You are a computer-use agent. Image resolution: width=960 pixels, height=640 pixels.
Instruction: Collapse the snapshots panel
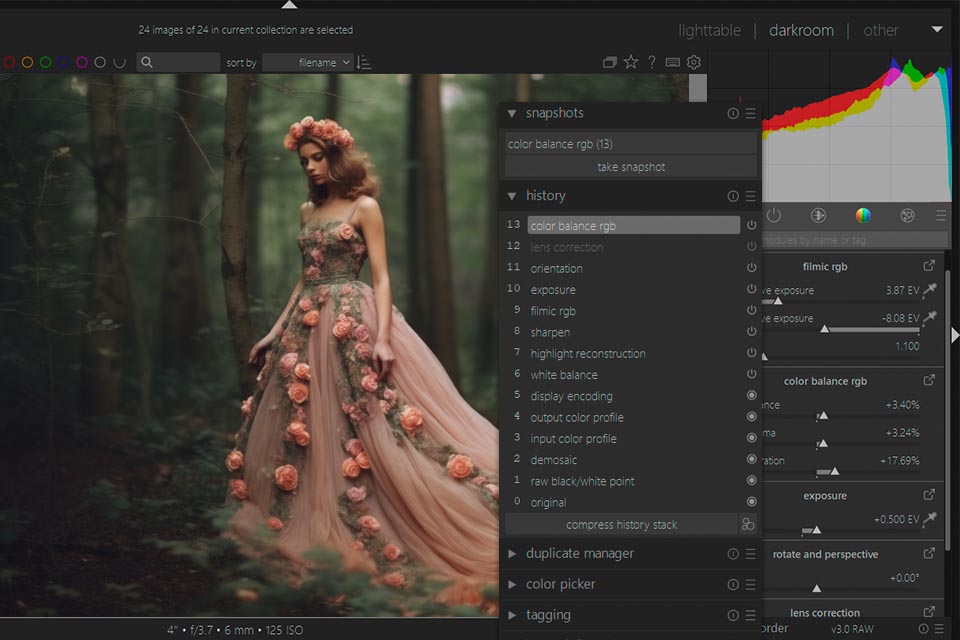tap(512, 113)
